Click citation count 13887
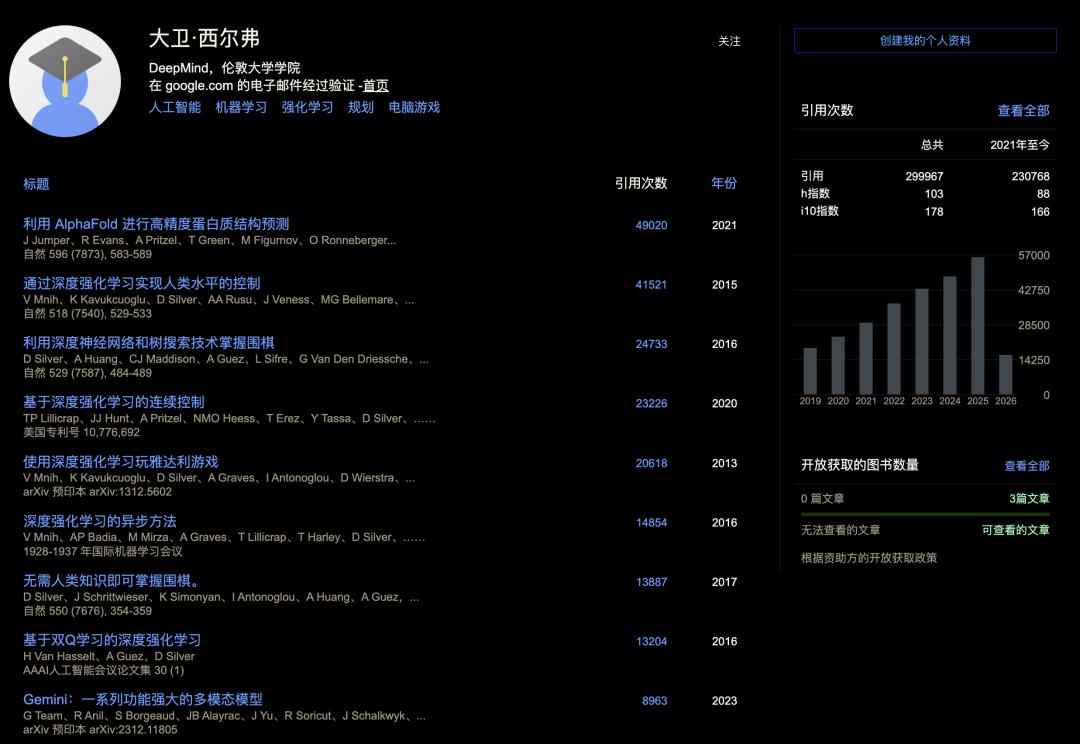1080x744 pixels. tap(651, 582)
